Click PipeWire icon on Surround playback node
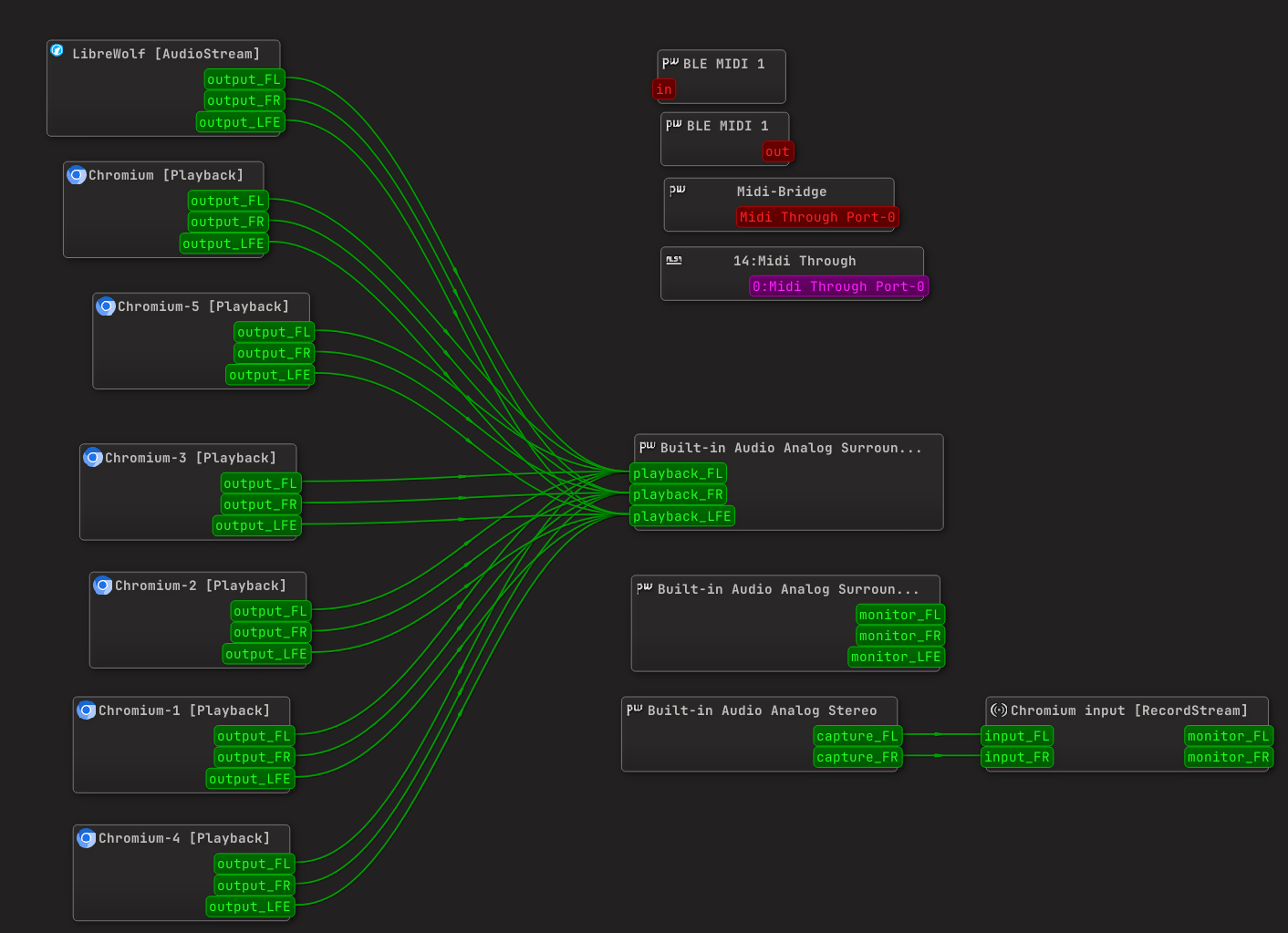The height and width of the screenshot is (933, 1288). [648, 447]
